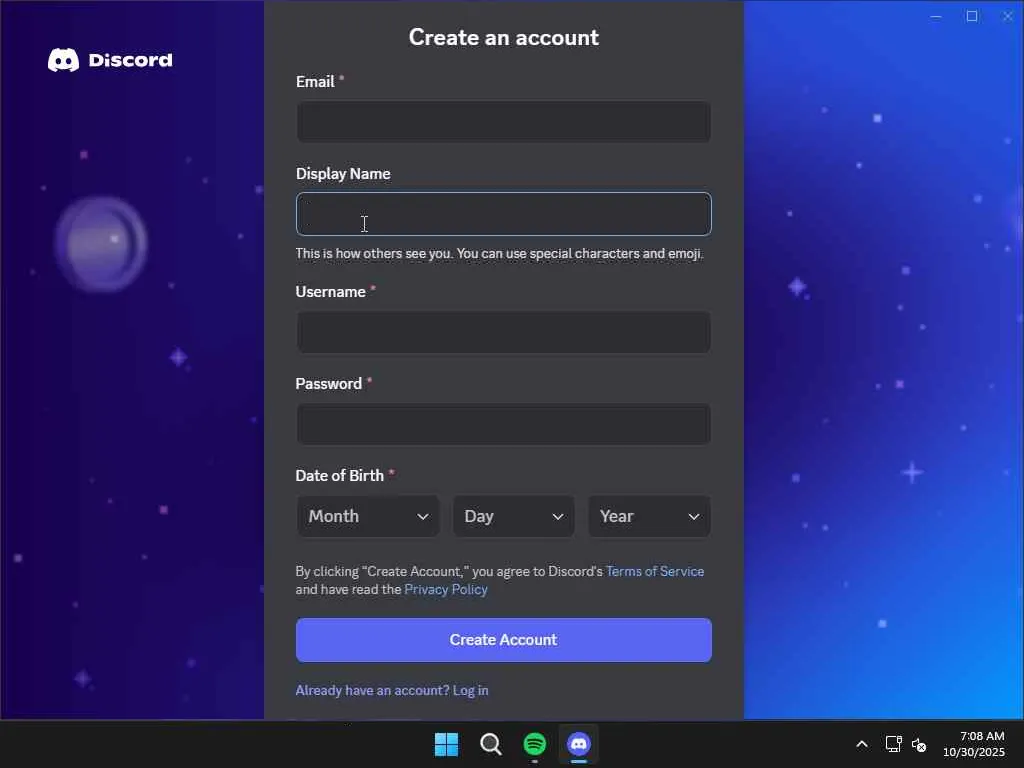
Task: Follow the Already have an account? Log in link
Action: tap(392, 690)
